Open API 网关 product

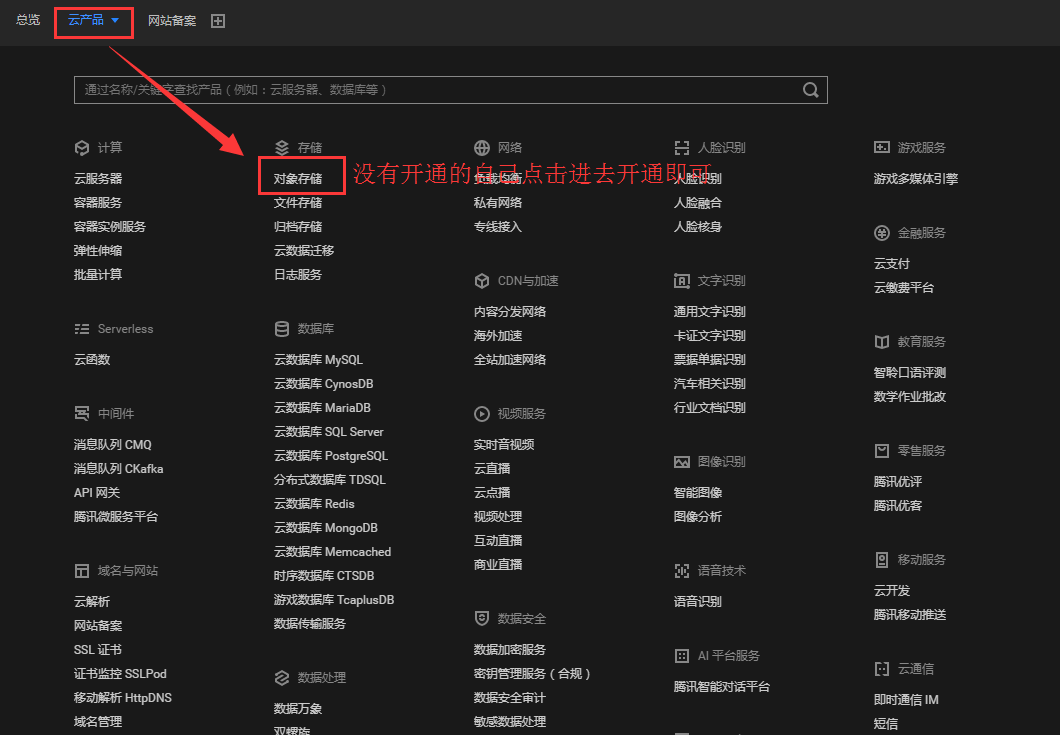pos(97,492)
